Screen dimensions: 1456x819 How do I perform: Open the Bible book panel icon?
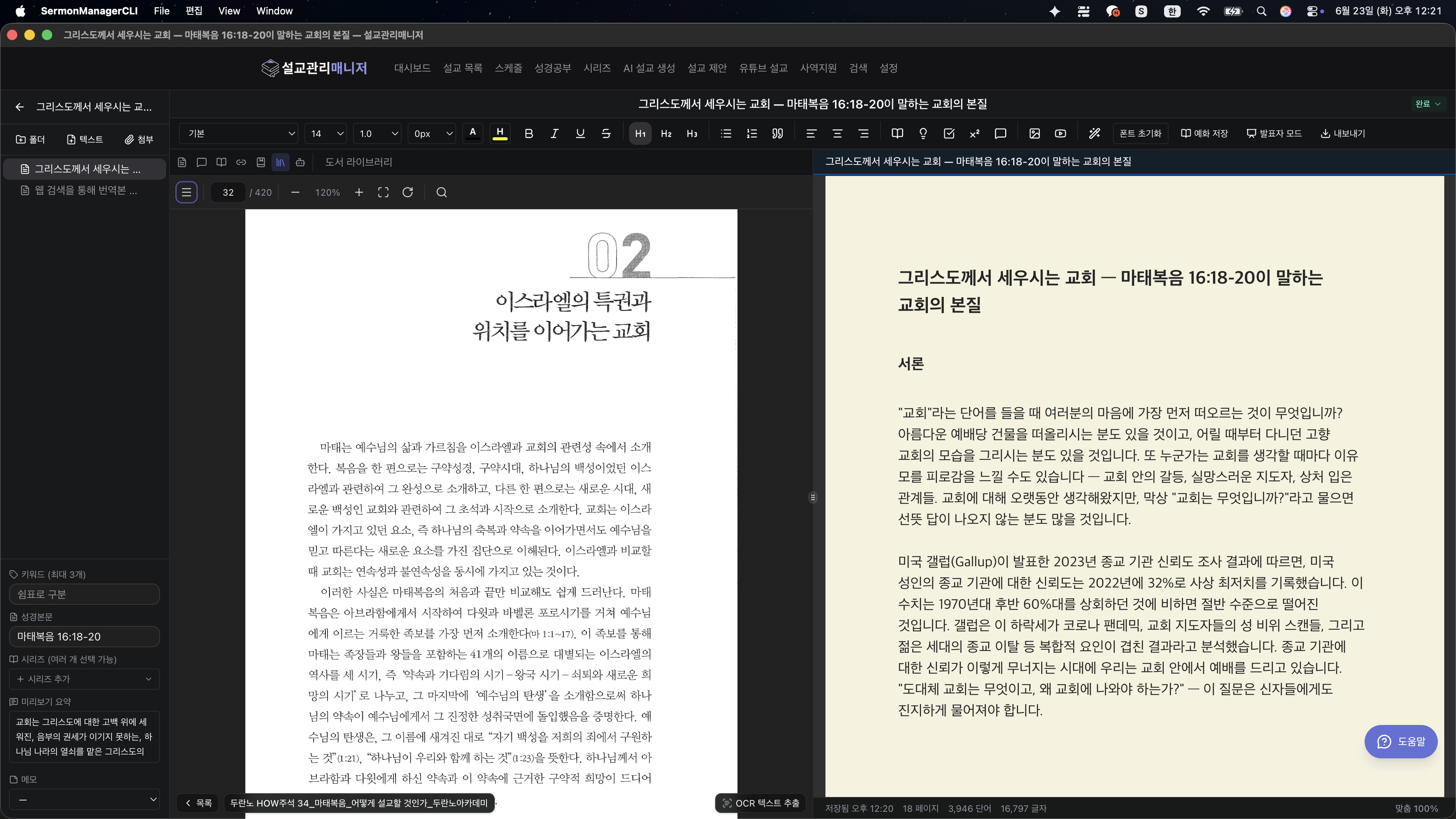coord(221,162)
